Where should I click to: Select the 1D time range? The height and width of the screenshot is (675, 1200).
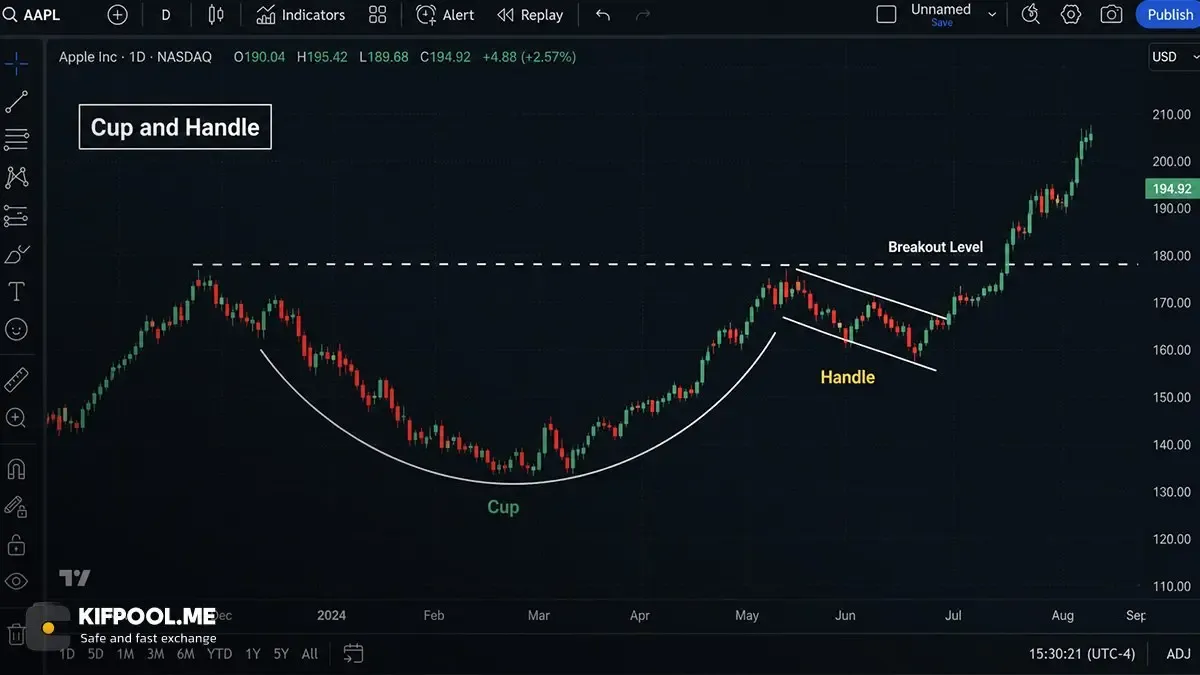click(x=66, y=654)
